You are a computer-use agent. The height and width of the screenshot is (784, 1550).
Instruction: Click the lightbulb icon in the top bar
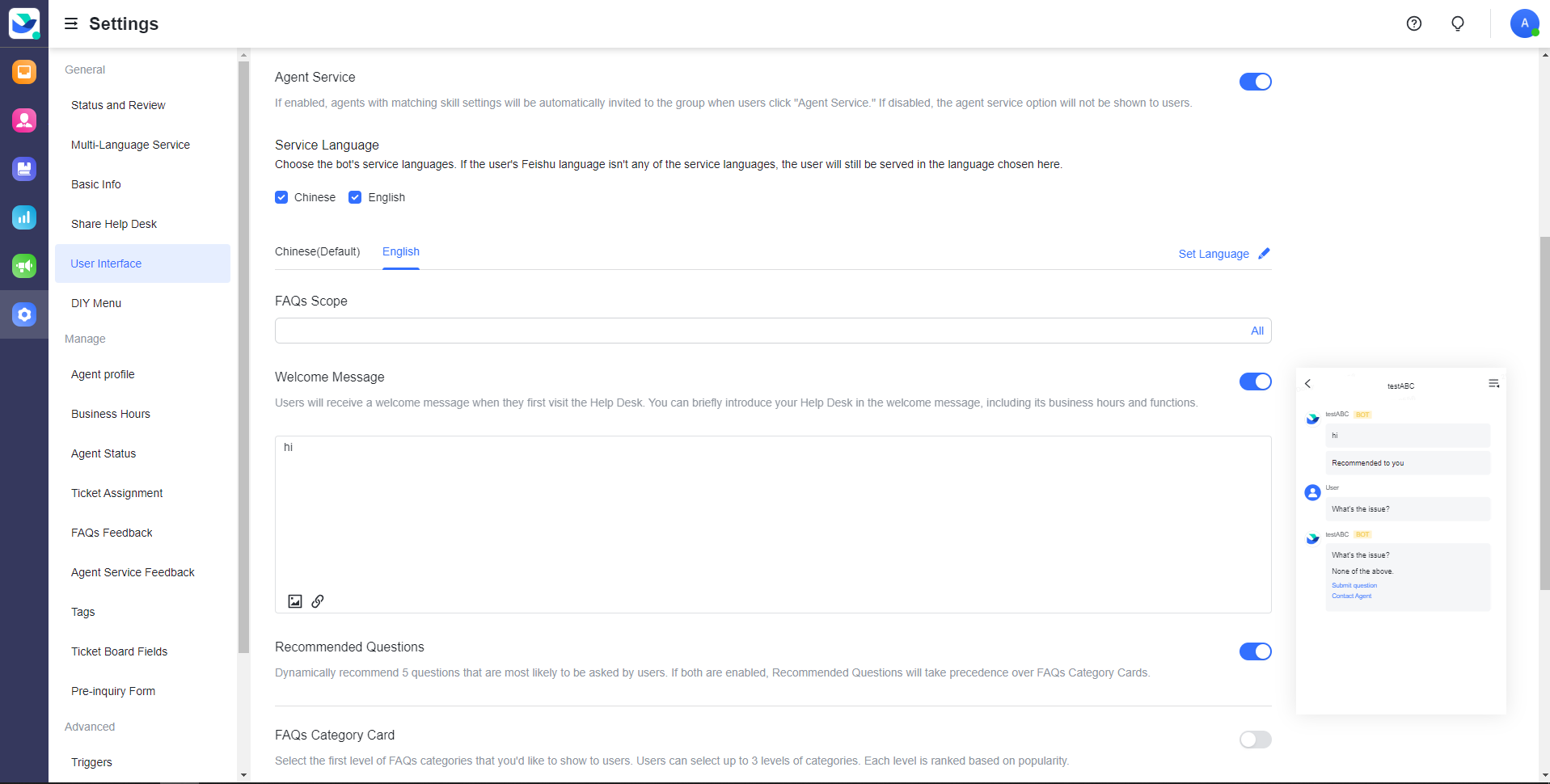coord(1458,23)
